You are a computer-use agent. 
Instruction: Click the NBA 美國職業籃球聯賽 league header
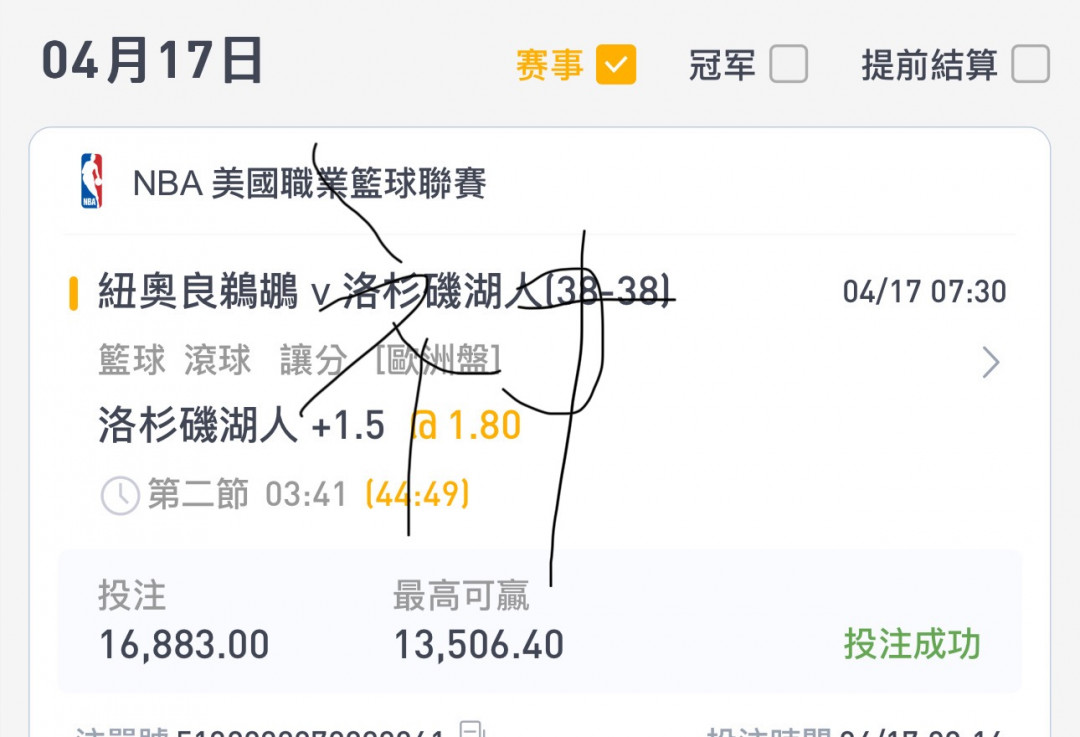pos(309,183)
